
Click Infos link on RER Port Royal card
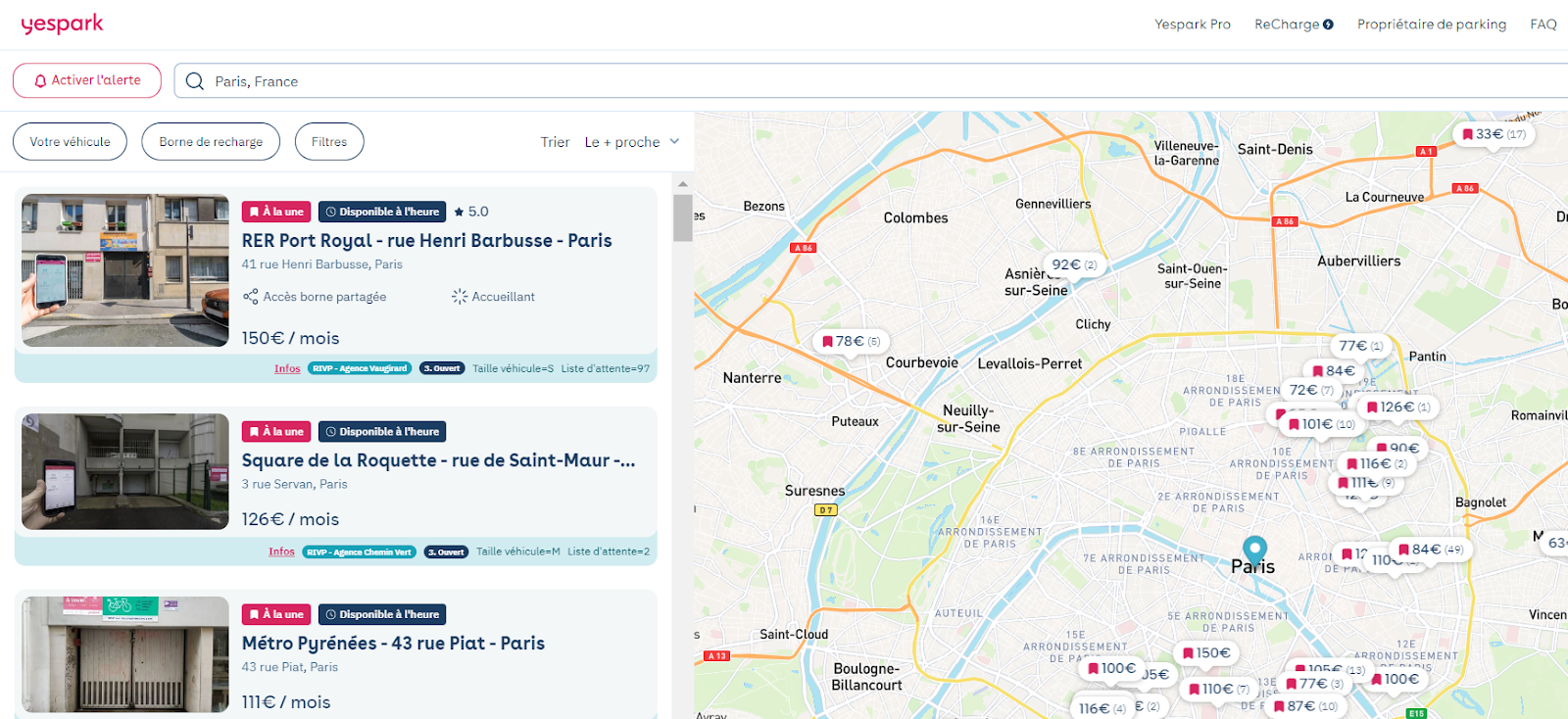(x=287, y=369)
